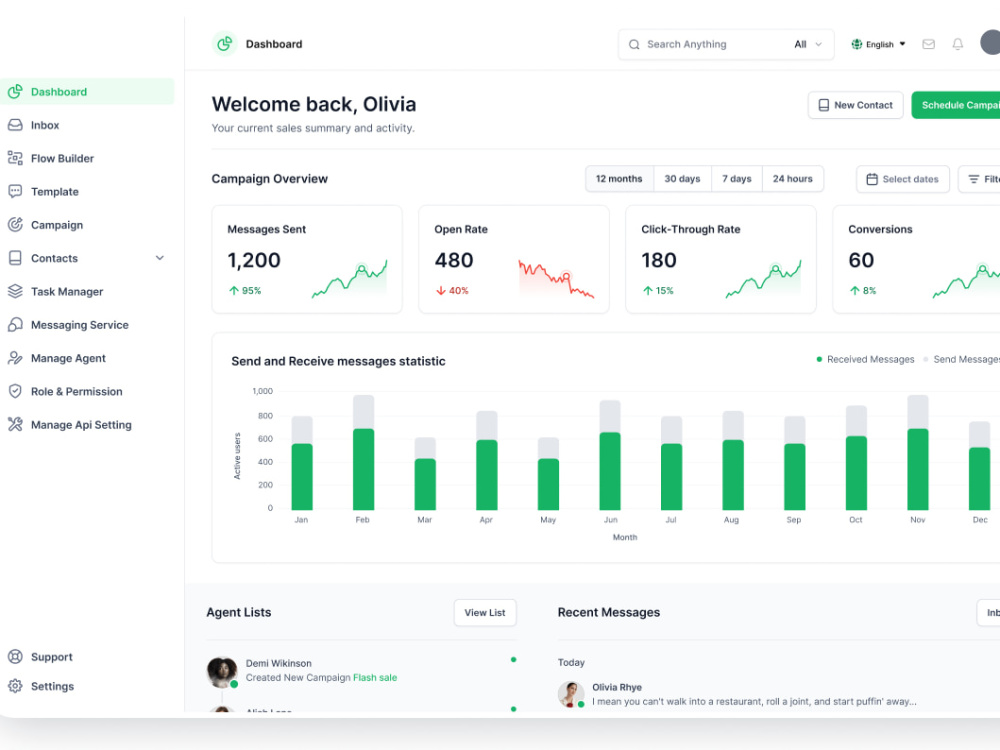Viewport: 1000px width, 750px height.
Task: Open notifications bell icon
Action: (958, 44)
